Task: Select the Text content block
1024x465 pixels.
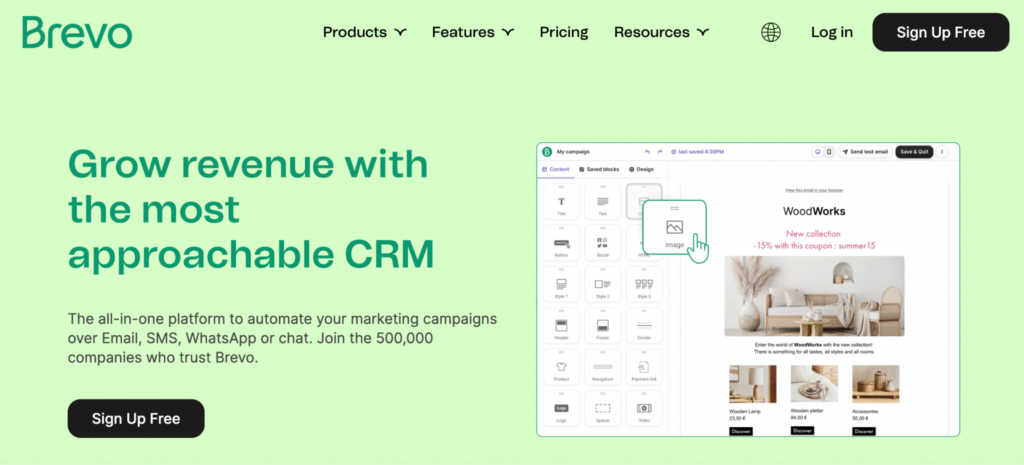Action: (x=602, y=201)
